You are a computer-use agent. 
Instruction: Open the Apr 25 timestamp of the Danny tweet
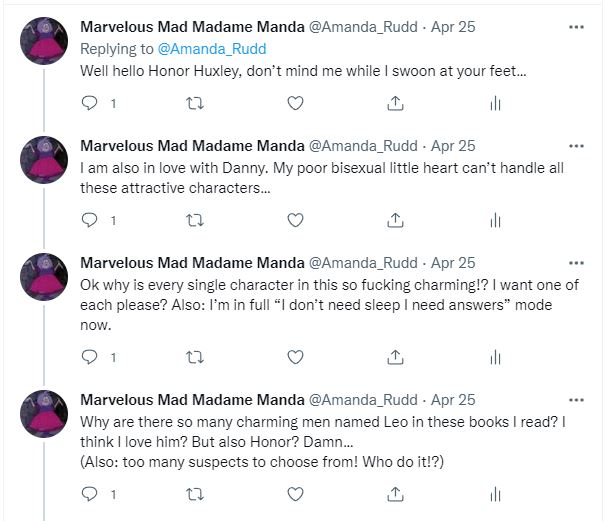(x=453, y=146)
